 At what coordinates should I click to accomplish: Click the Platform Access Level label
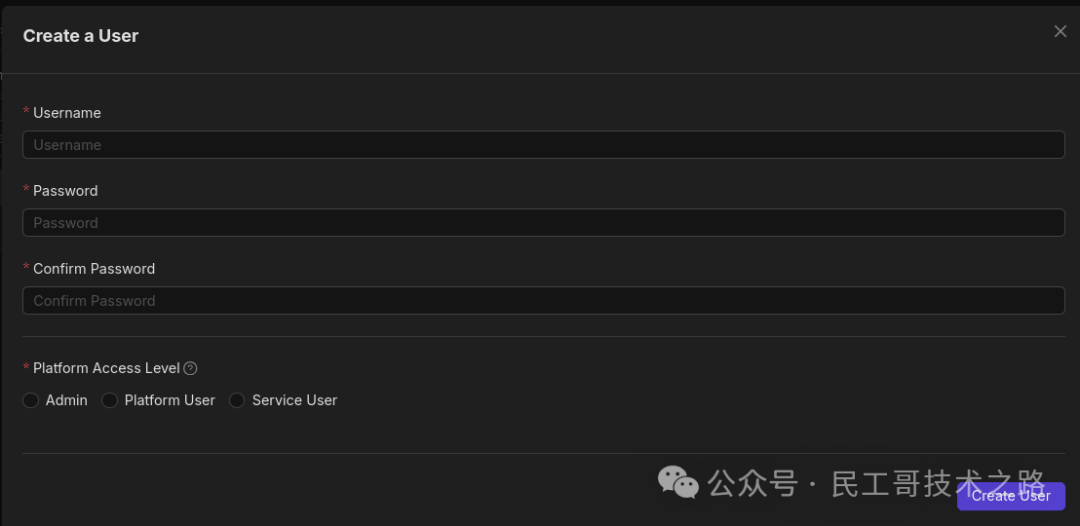(x=106, y=369)
